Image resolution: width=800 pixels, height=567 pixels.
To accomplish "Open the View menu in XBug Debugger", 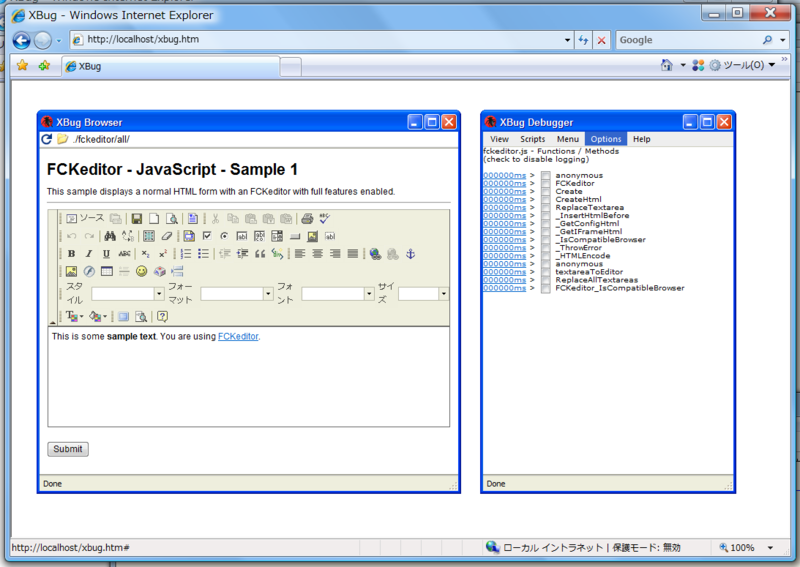I will [x=499, y=139].
